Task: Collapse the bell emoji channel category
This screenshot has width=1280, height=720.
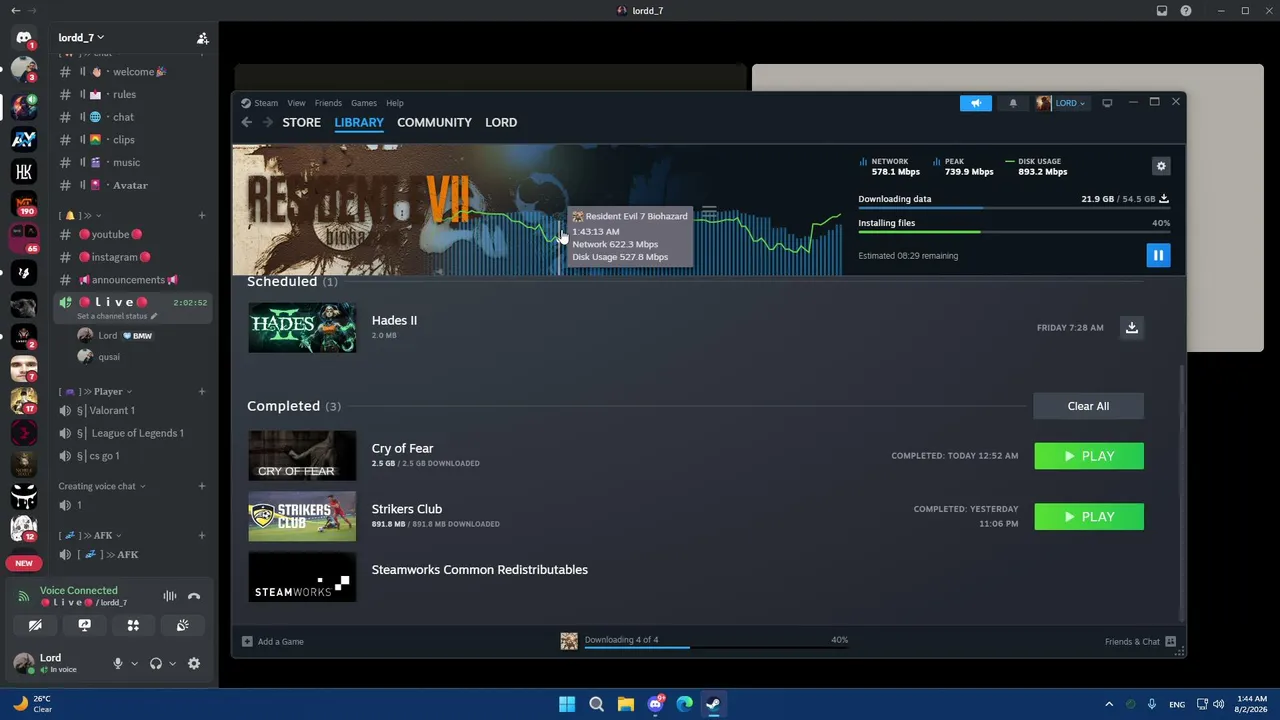Action: (80, 215)
